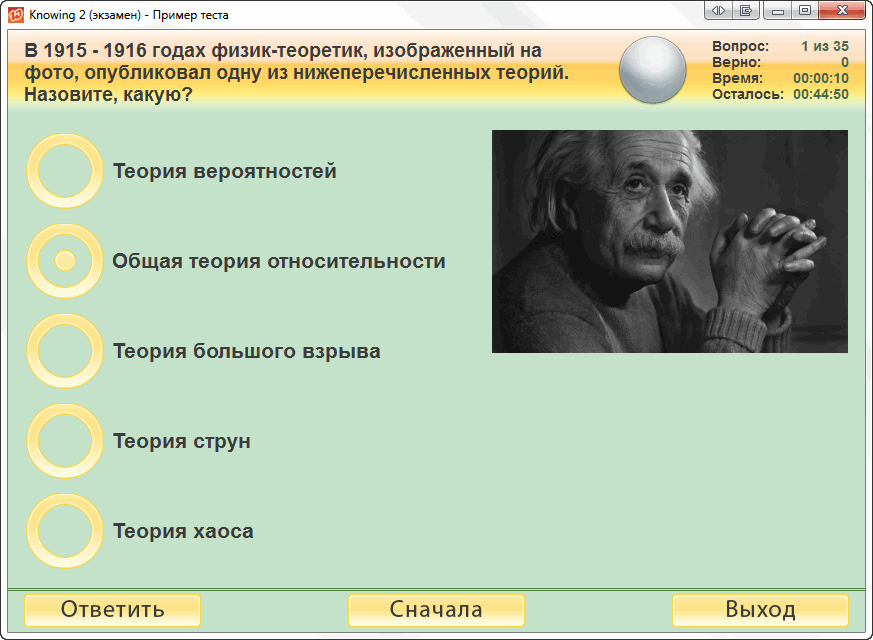Mark the Теория хаоса radio button

[x=65, y=531]
